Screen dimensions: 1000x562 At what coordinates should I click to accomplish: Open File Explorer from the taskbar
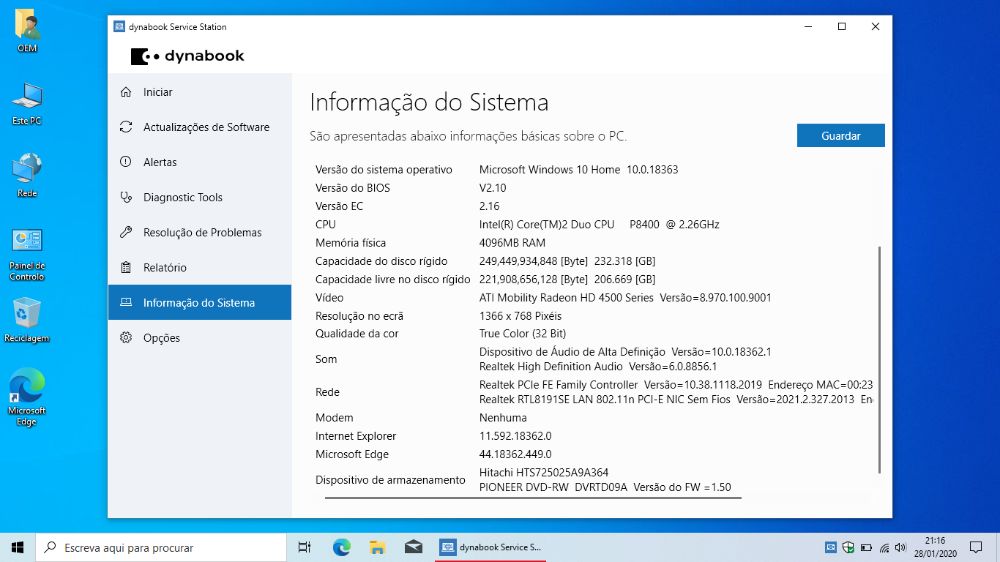click(x=378, y=547)
